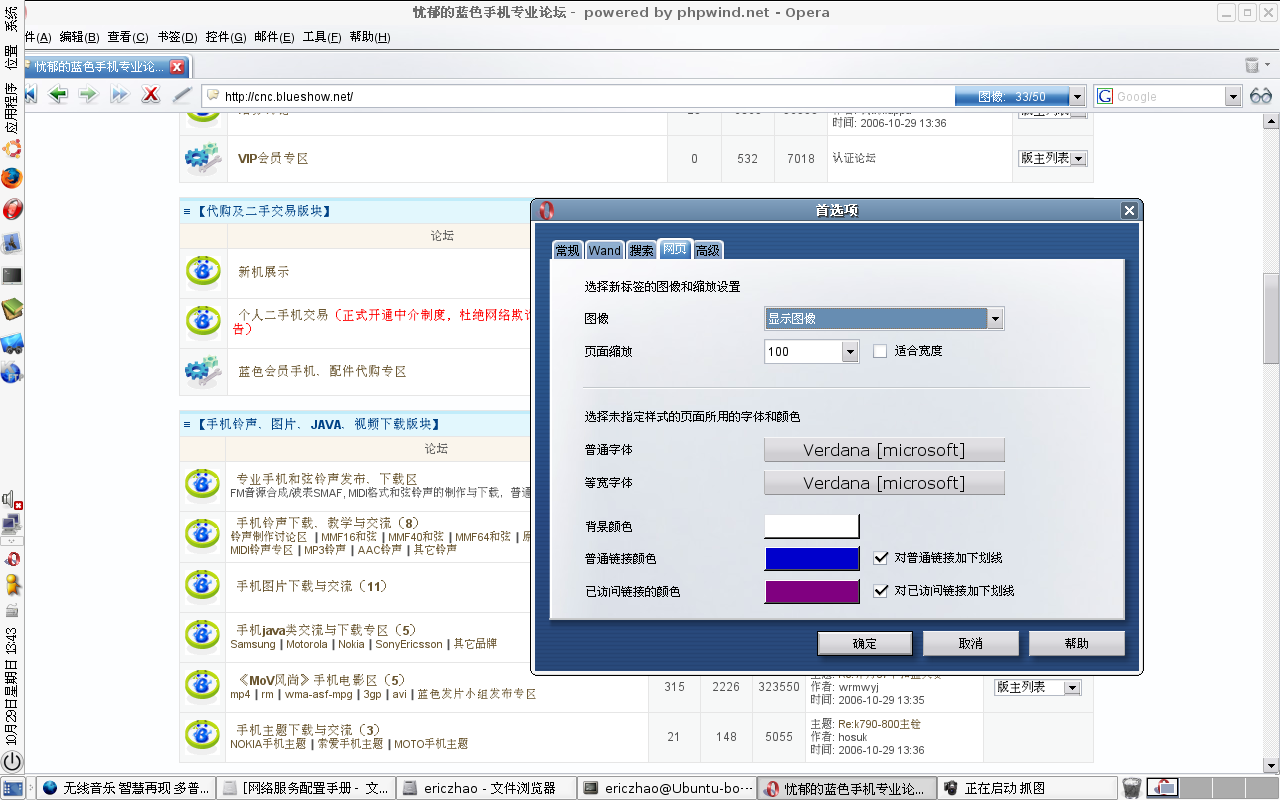This screenshot has width=1280, height=800.
Task: Open the 查看(C) menu
Action: [127, 37]
